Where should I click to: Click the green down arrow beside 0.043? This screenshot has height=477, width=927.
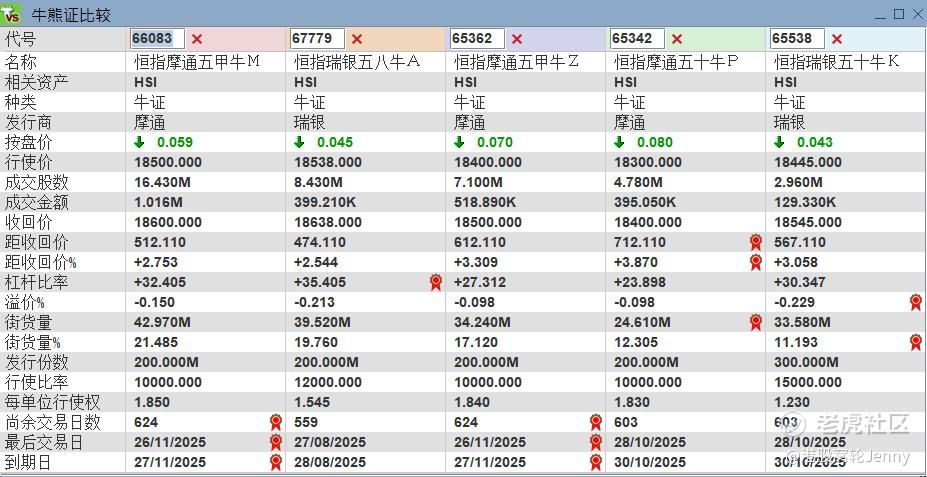point(779,142)
